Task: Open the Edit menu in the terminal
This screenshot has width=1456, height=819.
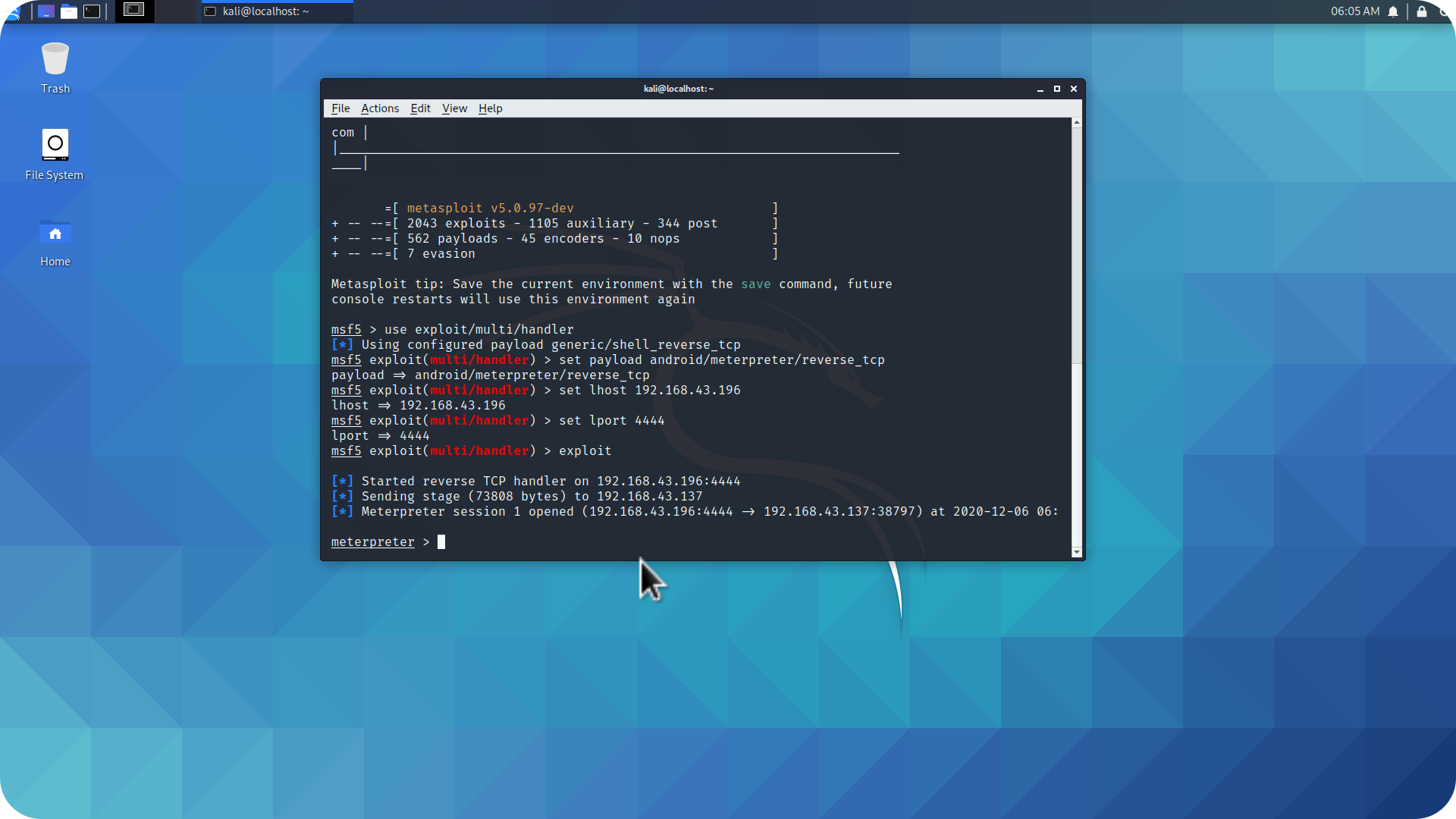Action: coord(420,108)
